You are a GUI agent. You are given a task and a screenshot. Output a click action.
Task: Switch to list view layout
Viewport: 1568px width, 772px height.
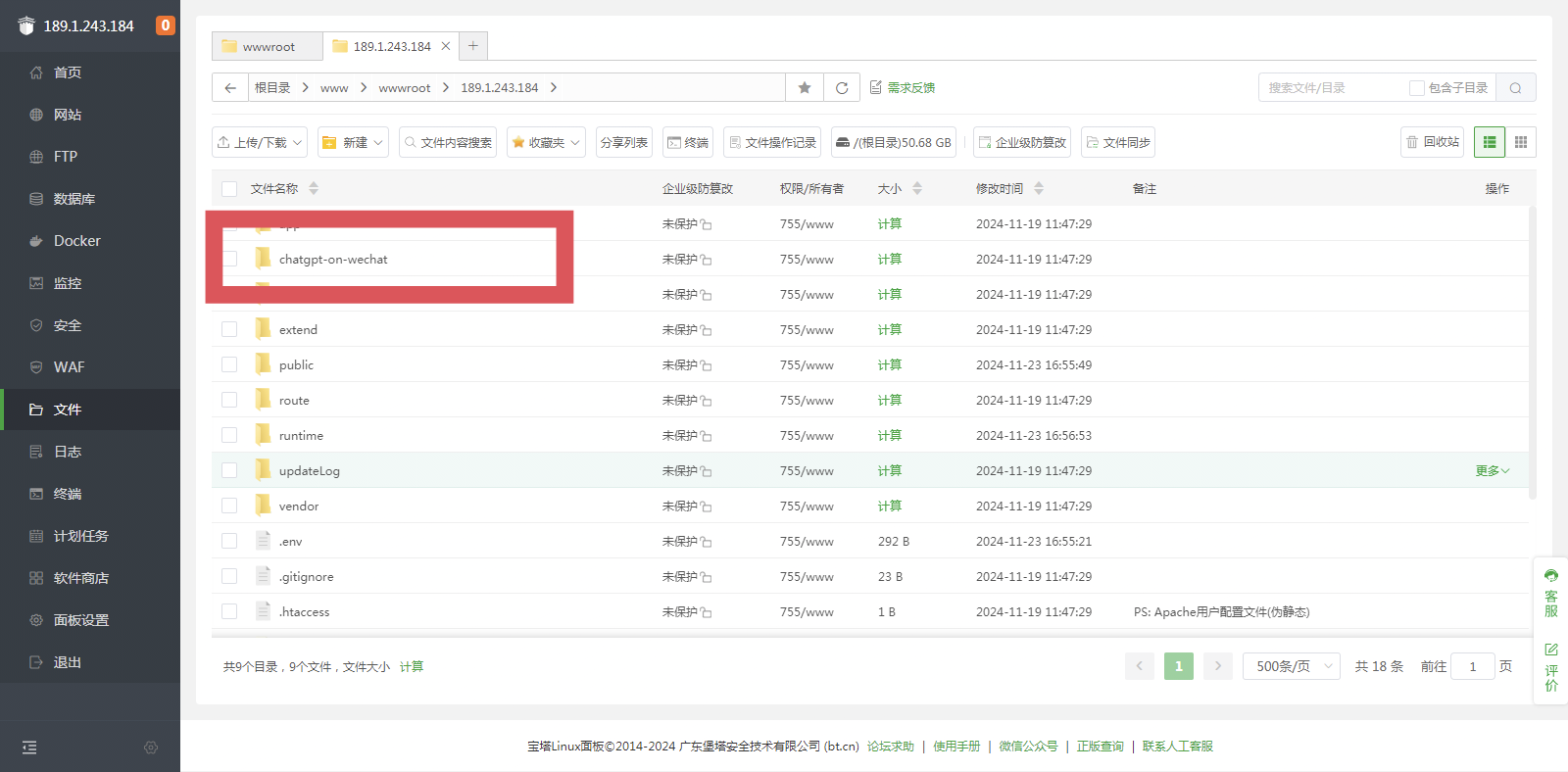1490,142
